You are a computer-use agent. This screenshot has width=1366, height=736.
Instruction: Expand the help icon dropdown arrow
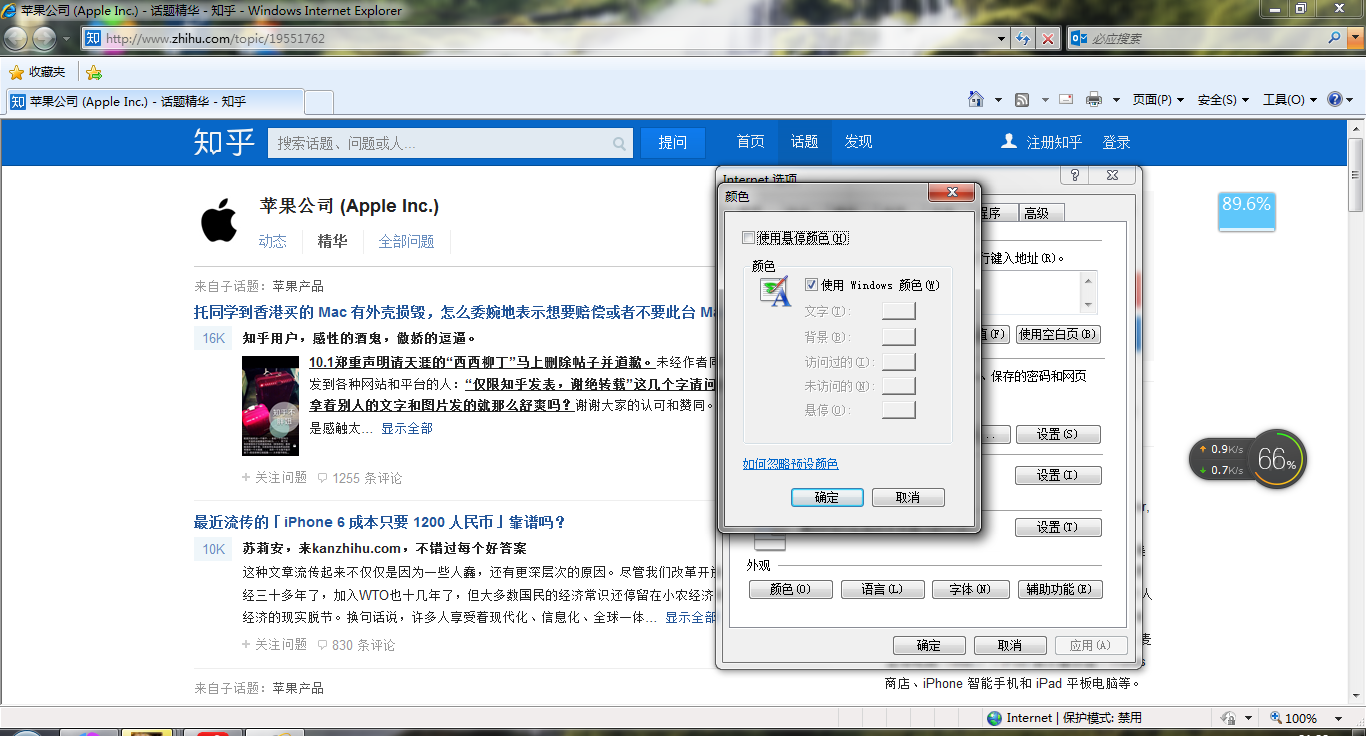1349,100
